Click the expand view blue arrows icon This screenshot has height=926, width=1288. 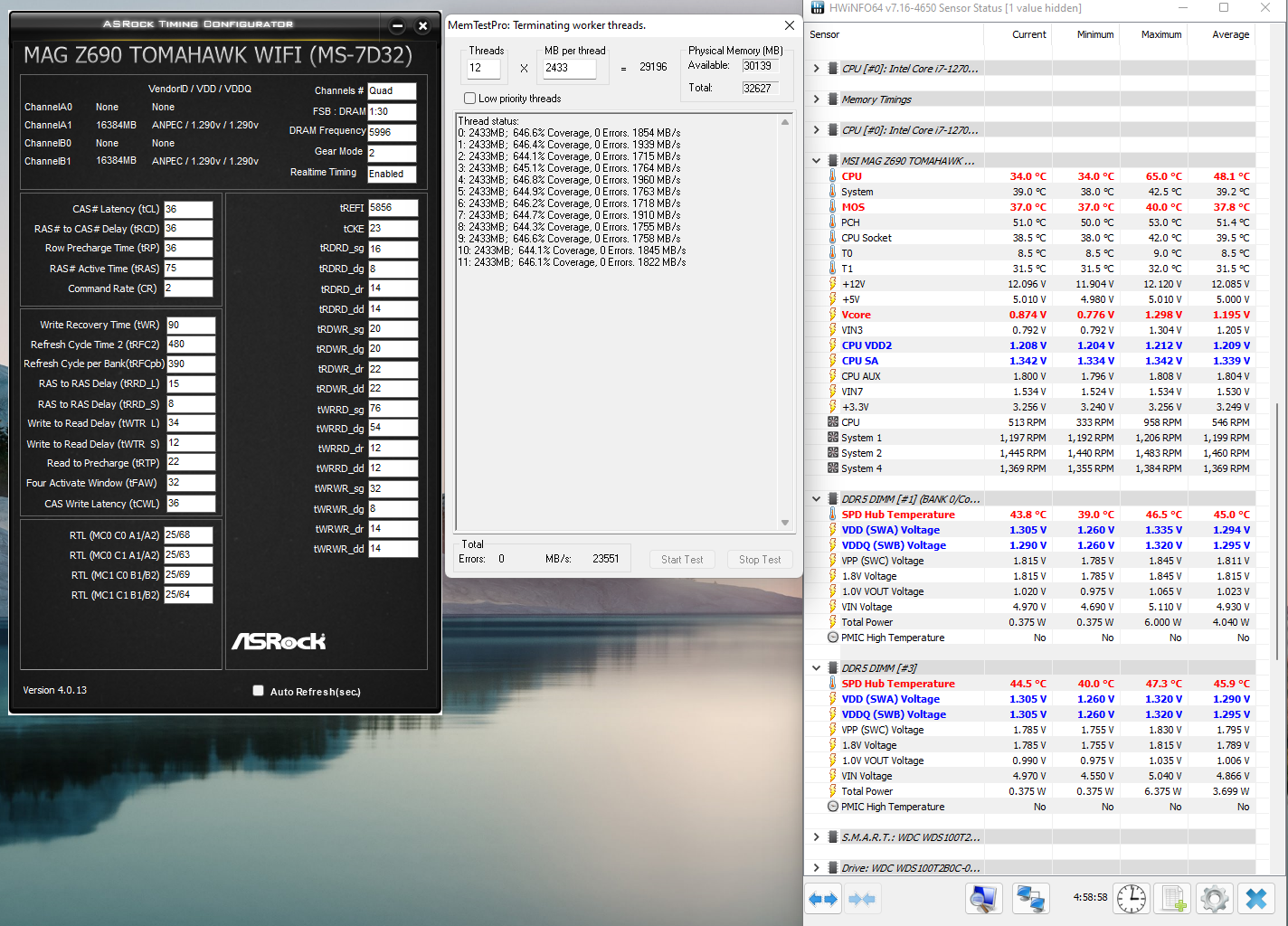click(x=823, y=899)
